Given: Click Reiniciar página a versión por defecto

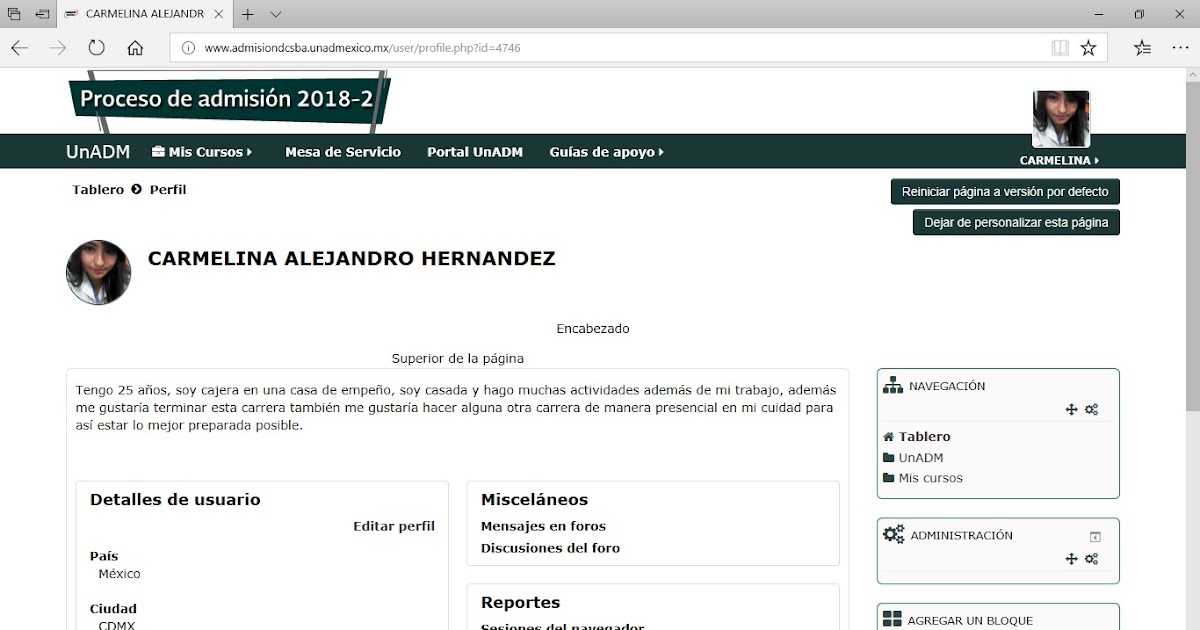Looking at the screenshot, I should [x=1004, y=191].
